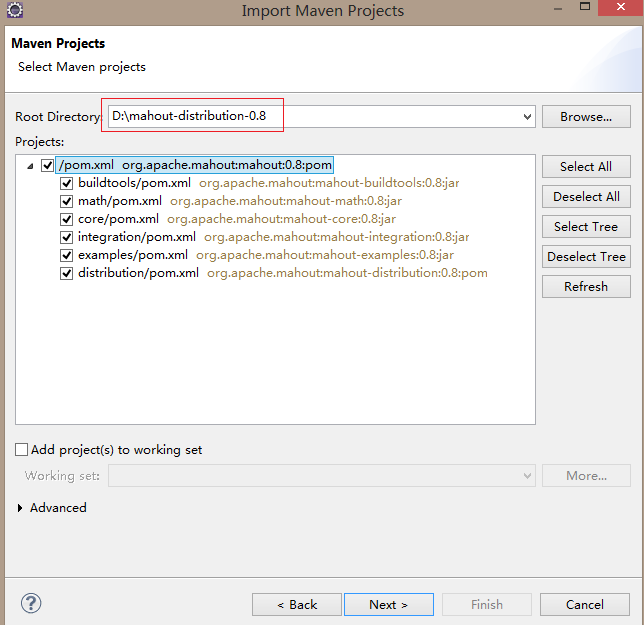Viewport: 644px width, 625px height.
Task: Click the greyed-out More... button
Action: (586, 476)
